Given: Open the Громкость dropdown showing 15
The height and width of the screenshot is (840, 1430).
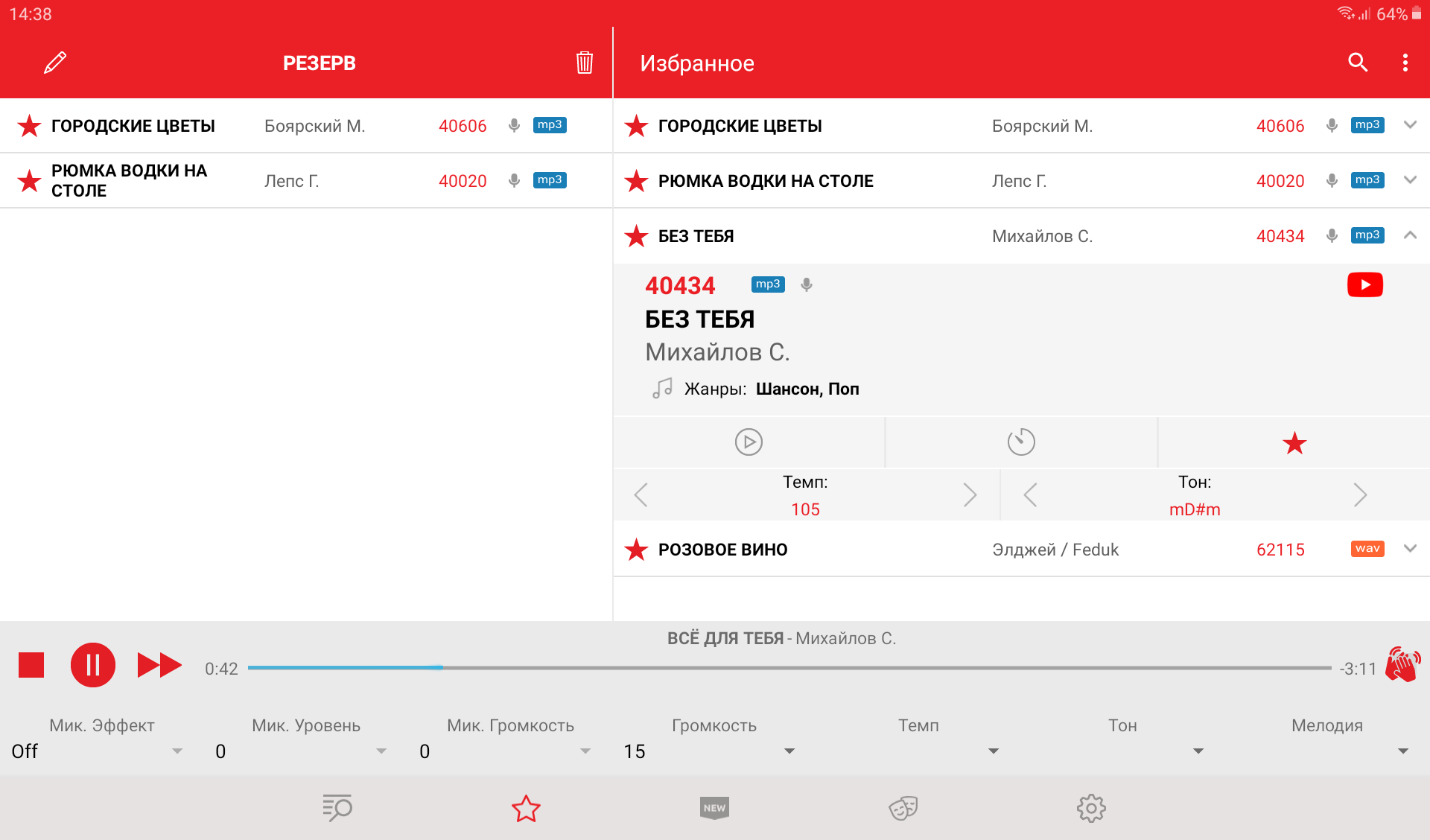Looking at the screenshot, I should pos(709,751).
